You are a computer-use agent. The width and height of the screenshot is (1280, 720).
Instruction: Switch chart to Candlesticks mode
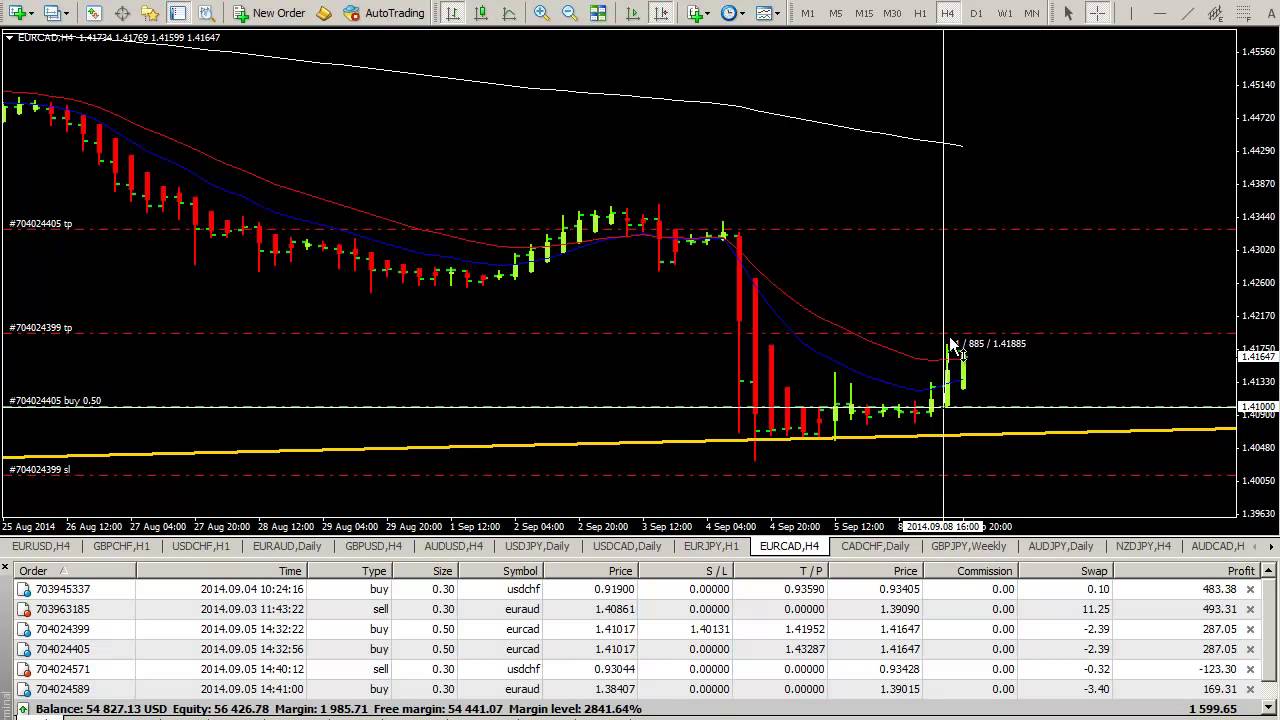pyautogui.click(x=481, y=13)
